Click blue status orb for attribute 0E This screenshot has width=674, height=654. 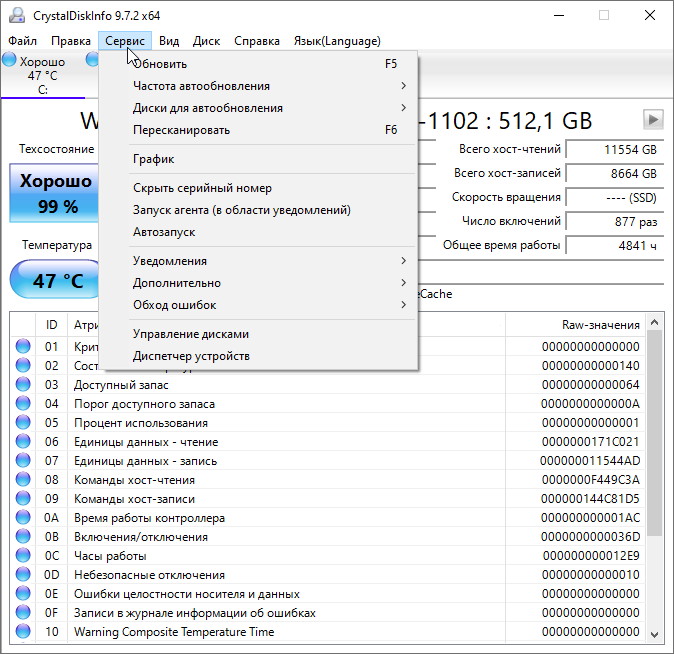[x=23, y=593]
